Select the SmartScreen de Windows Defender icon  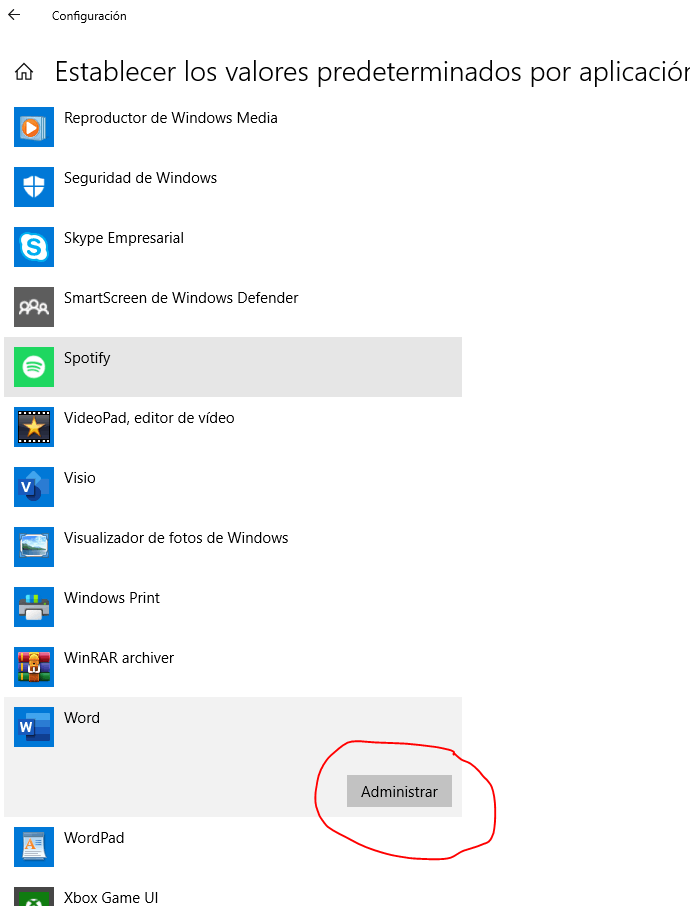point(34,307)
